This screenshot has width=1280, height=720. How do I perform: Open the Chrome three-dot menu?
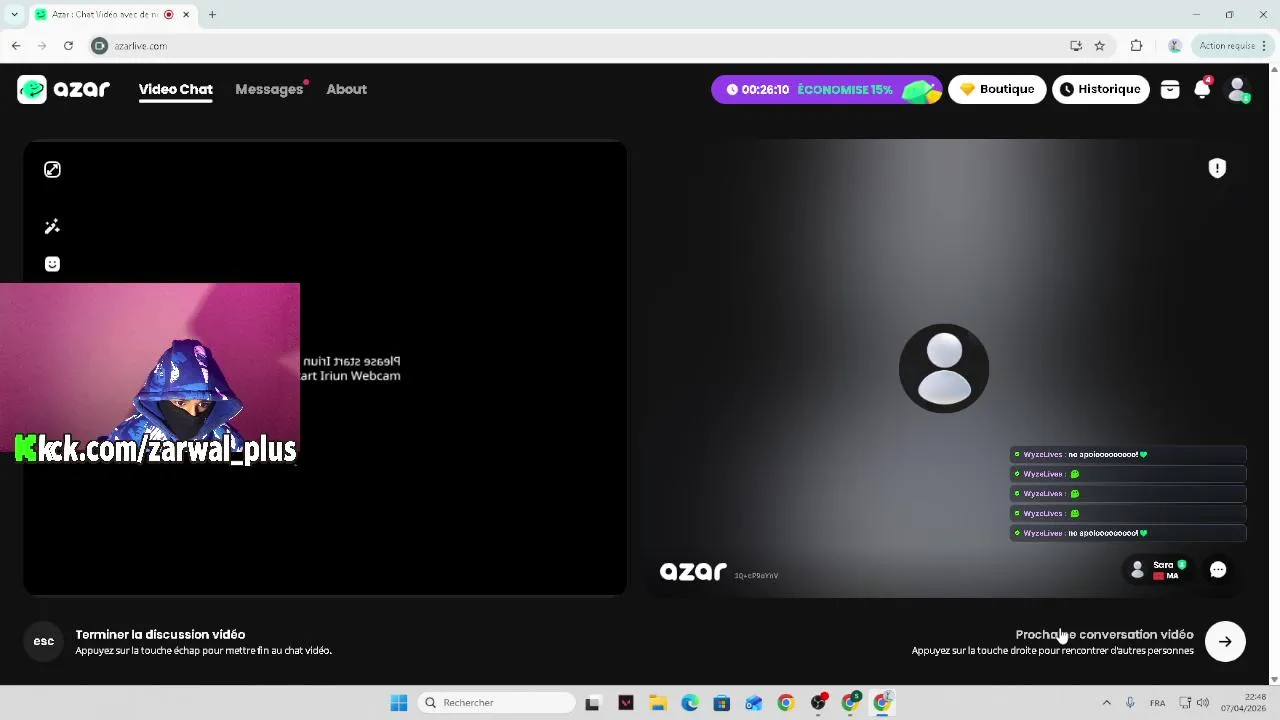(1264, 45)
